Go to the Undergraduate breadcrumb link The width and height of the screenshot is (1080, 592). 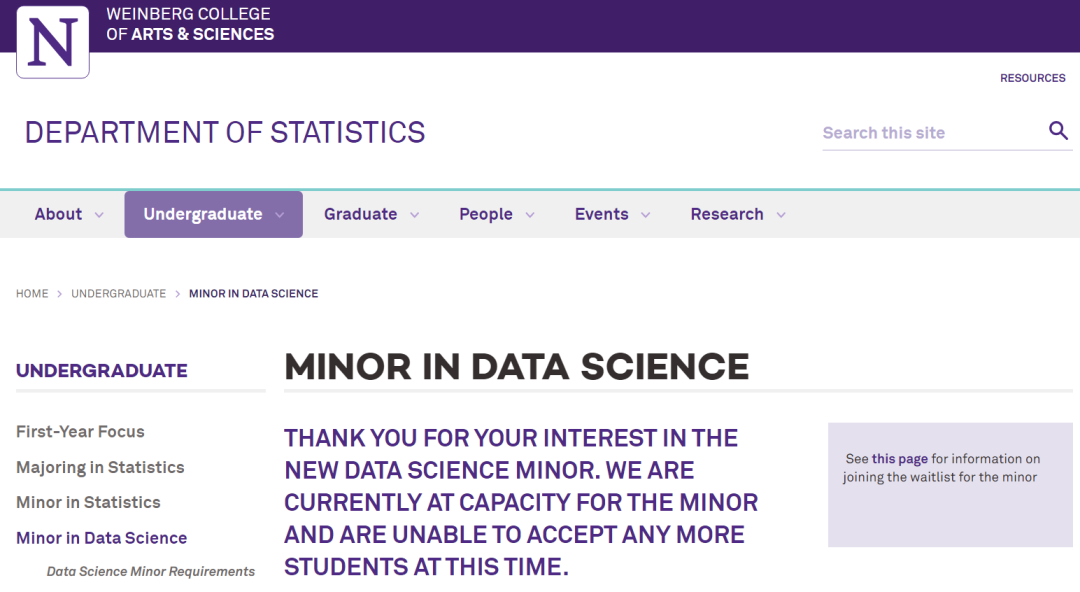(118, 294)
